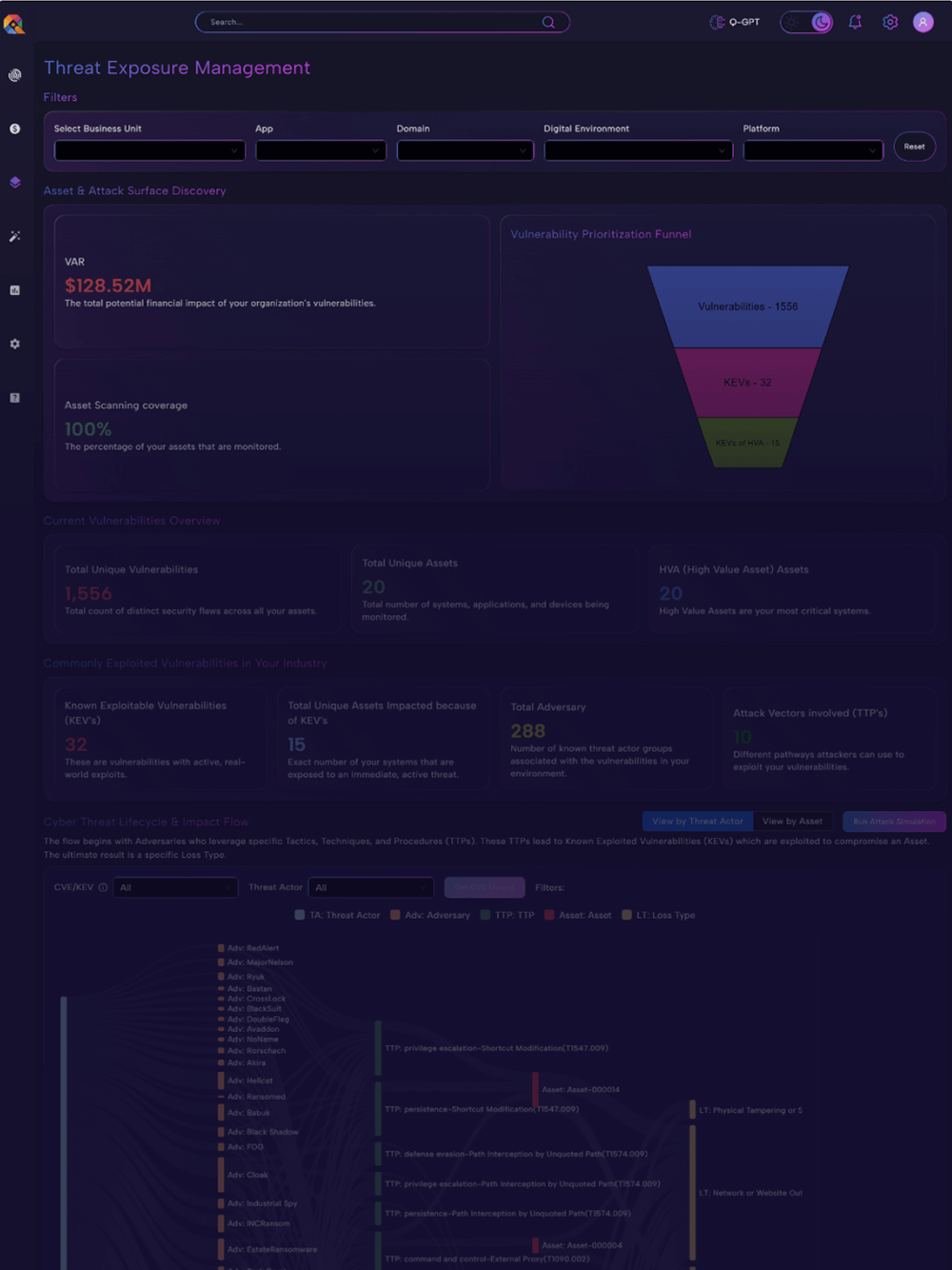This screenshot has height=1270, width=952.
Task: Open the magic wand sidebar icon
Action: (x=15, y=236)
